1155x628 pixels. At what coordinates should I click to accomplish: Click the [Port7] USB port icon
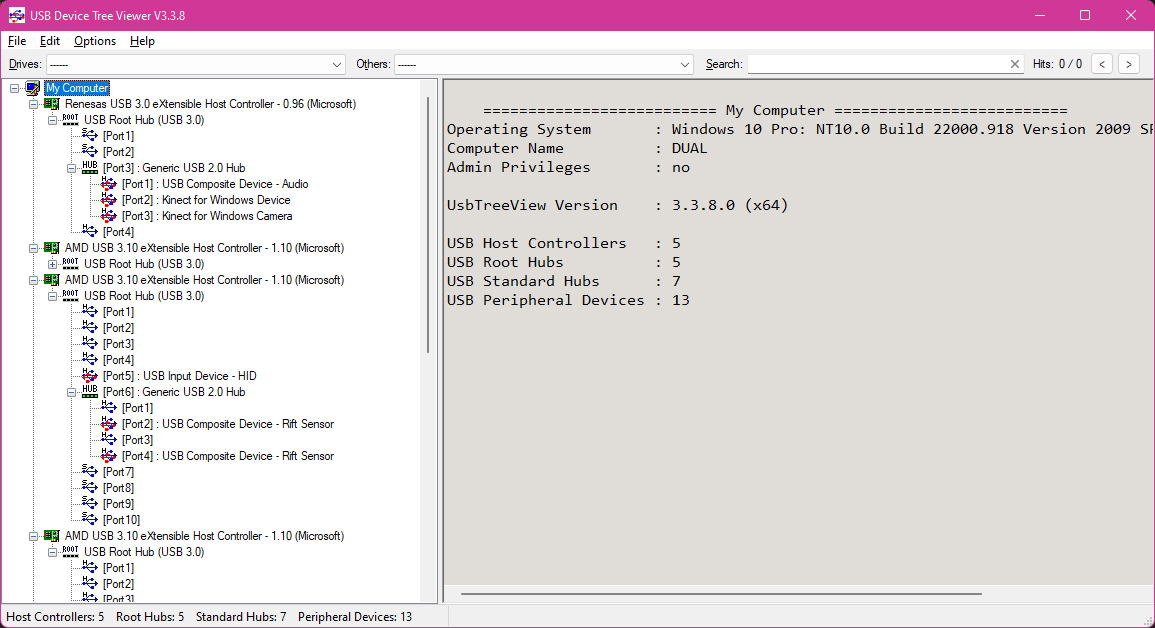point(89,471)
